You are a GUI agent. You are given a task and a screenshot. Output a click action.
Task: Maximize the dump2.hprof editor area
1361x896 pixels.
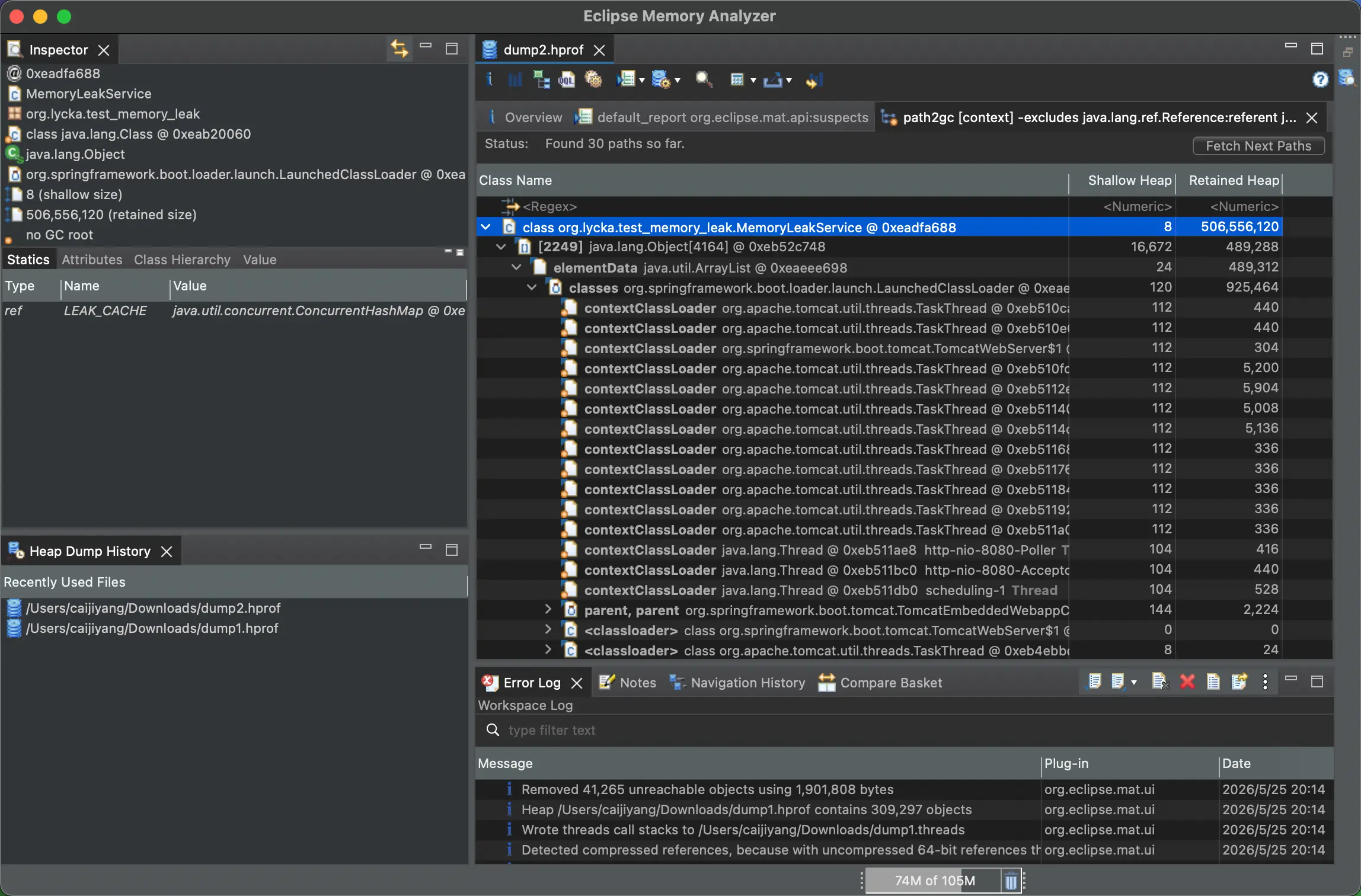tap(1317, 49)
